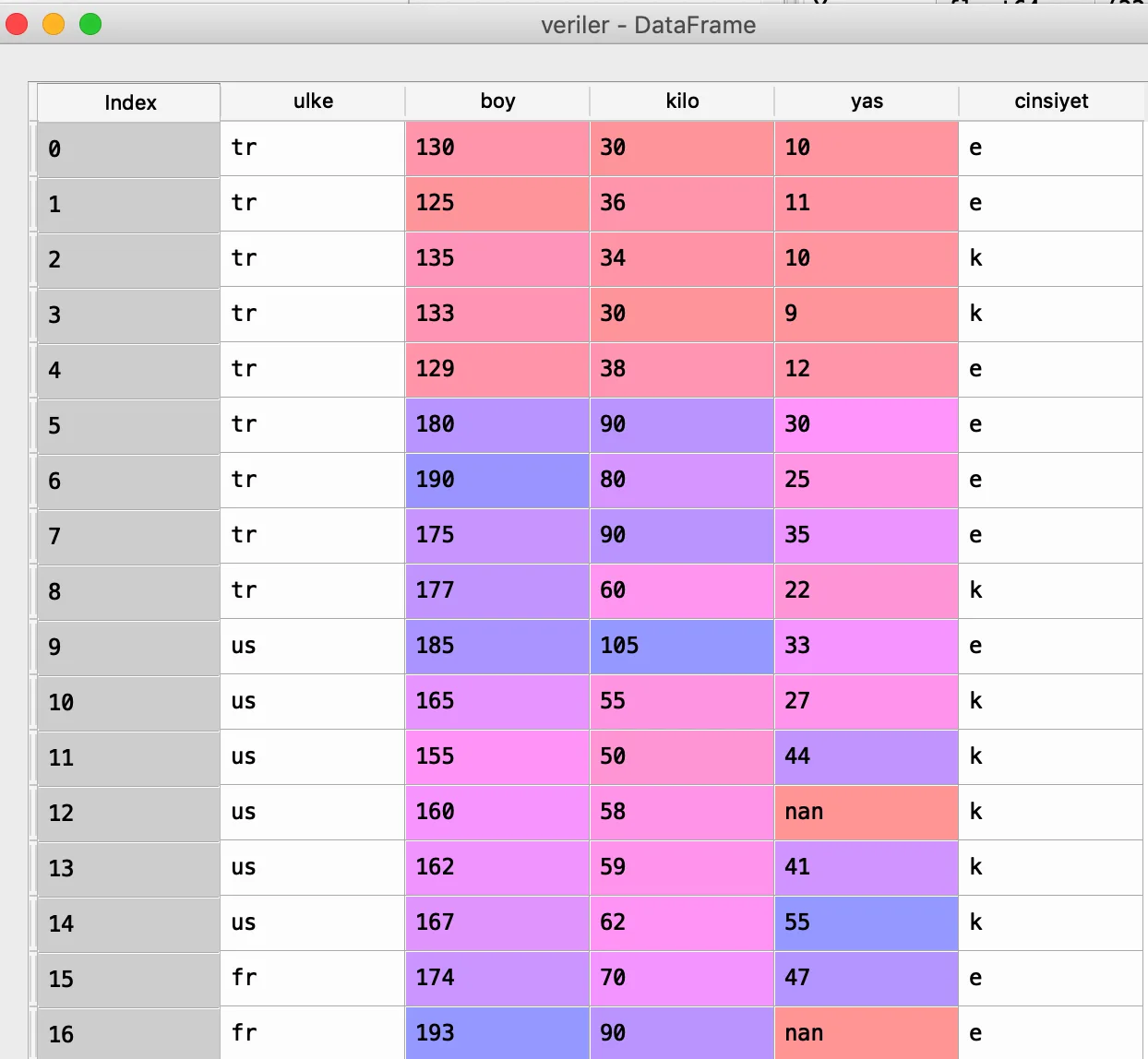Select boy cell with value 180
Screen dimensions: 1148x1059
pyautogui.click(x=497, y=425)
